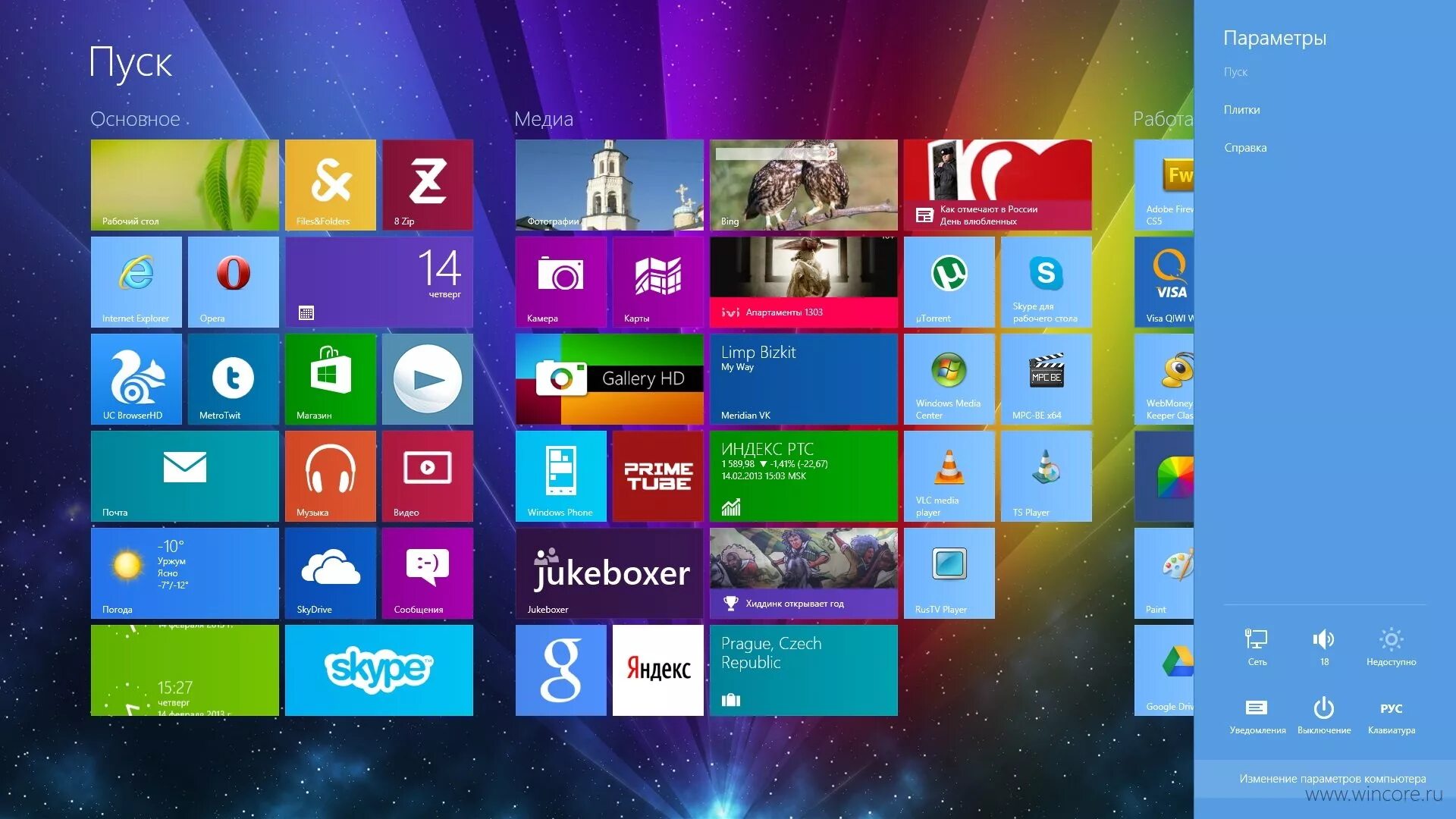
Task: Launch the SkyDrive tile
Action: pos(331,573)
